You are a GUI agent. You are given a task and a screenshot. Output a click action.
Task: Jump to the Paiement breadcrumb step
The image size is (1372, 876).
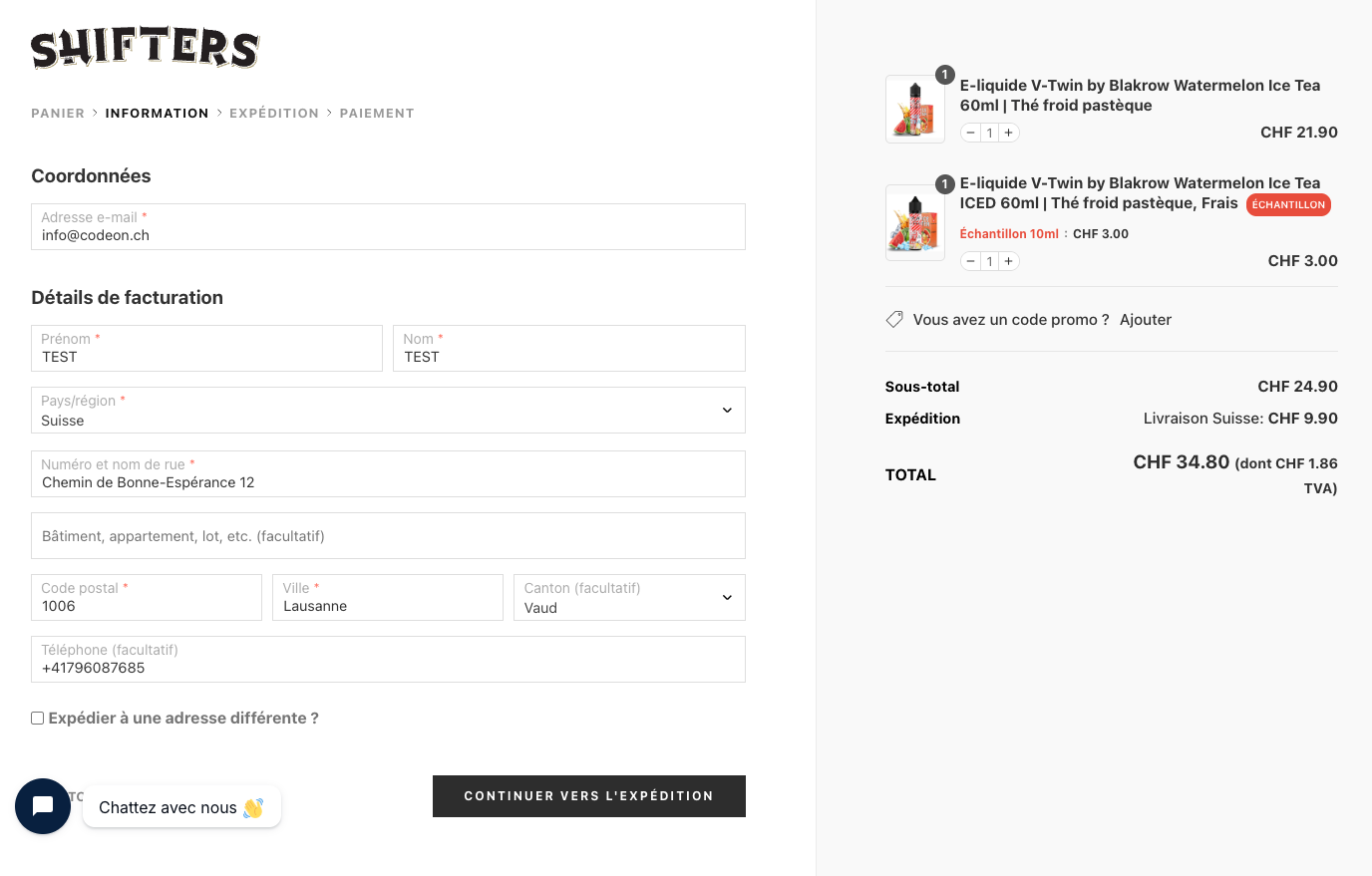pyautogui.click(x=377, y=114)
